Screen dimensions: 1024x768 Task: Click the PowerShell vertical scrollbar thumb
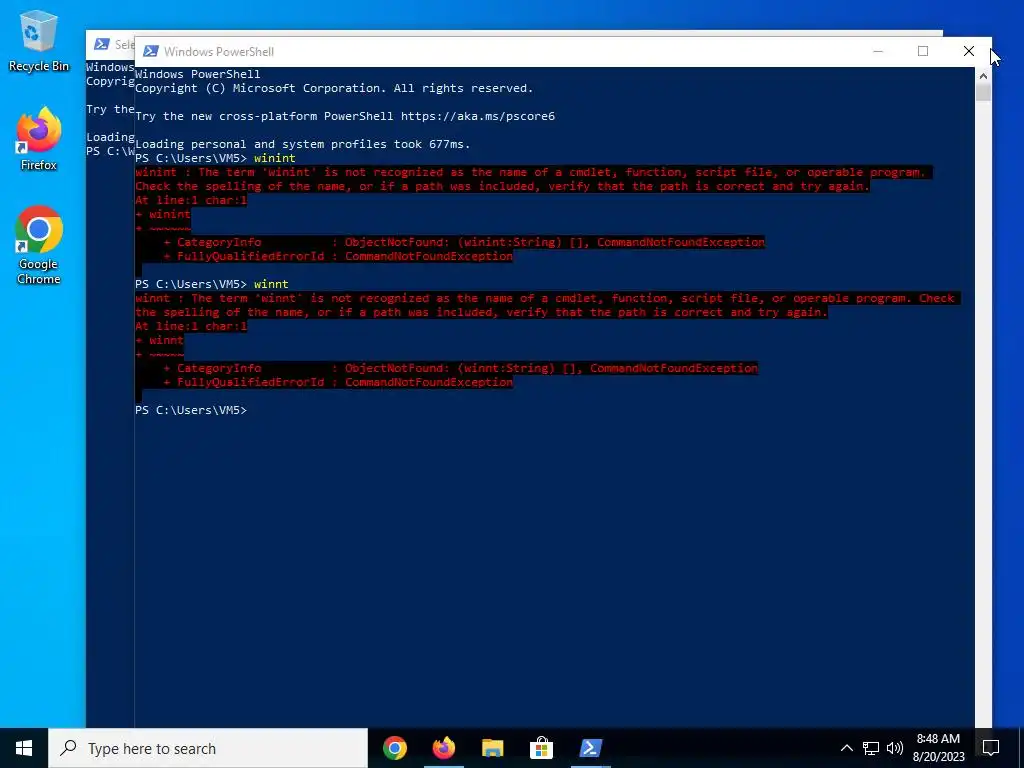pos(983,93)
